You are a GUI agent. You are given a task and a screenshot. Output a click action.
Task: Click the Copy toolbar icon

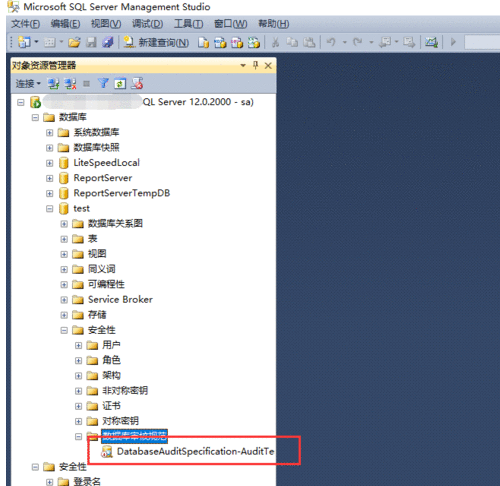[292, 42]
